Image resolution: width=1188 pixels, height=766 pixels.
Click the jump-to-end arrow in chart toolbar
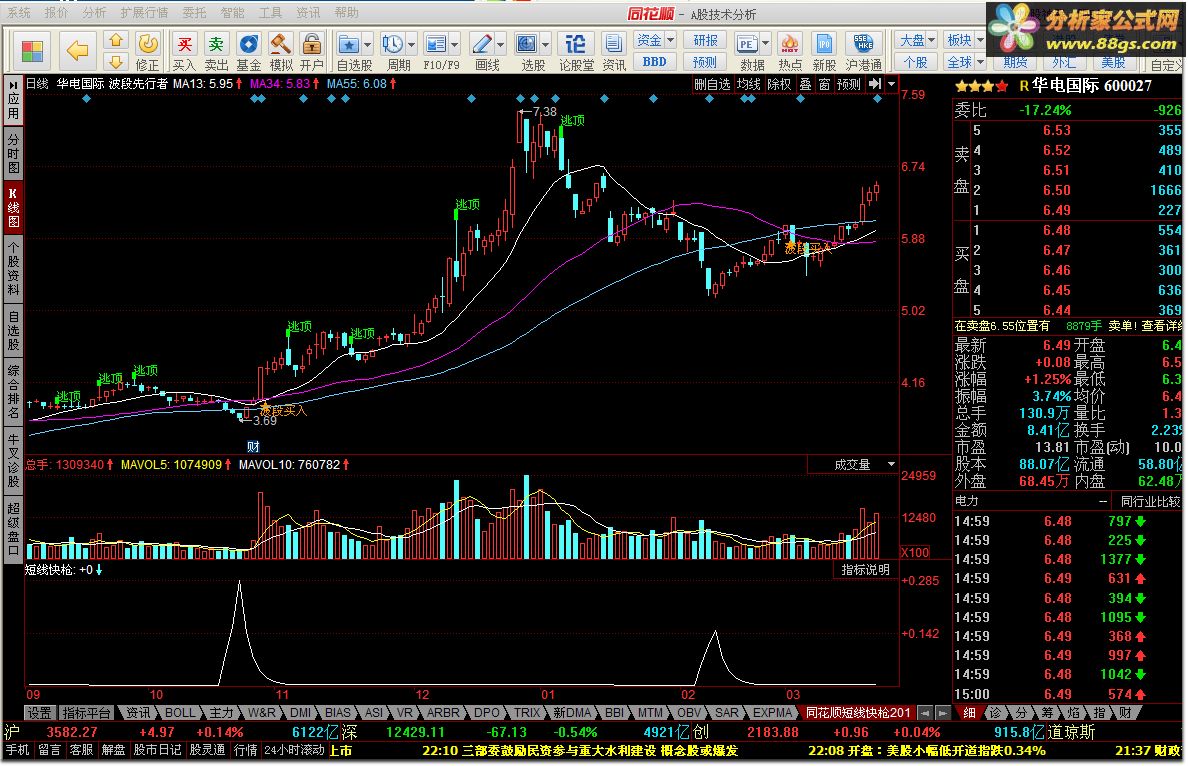tap(875, 84)
